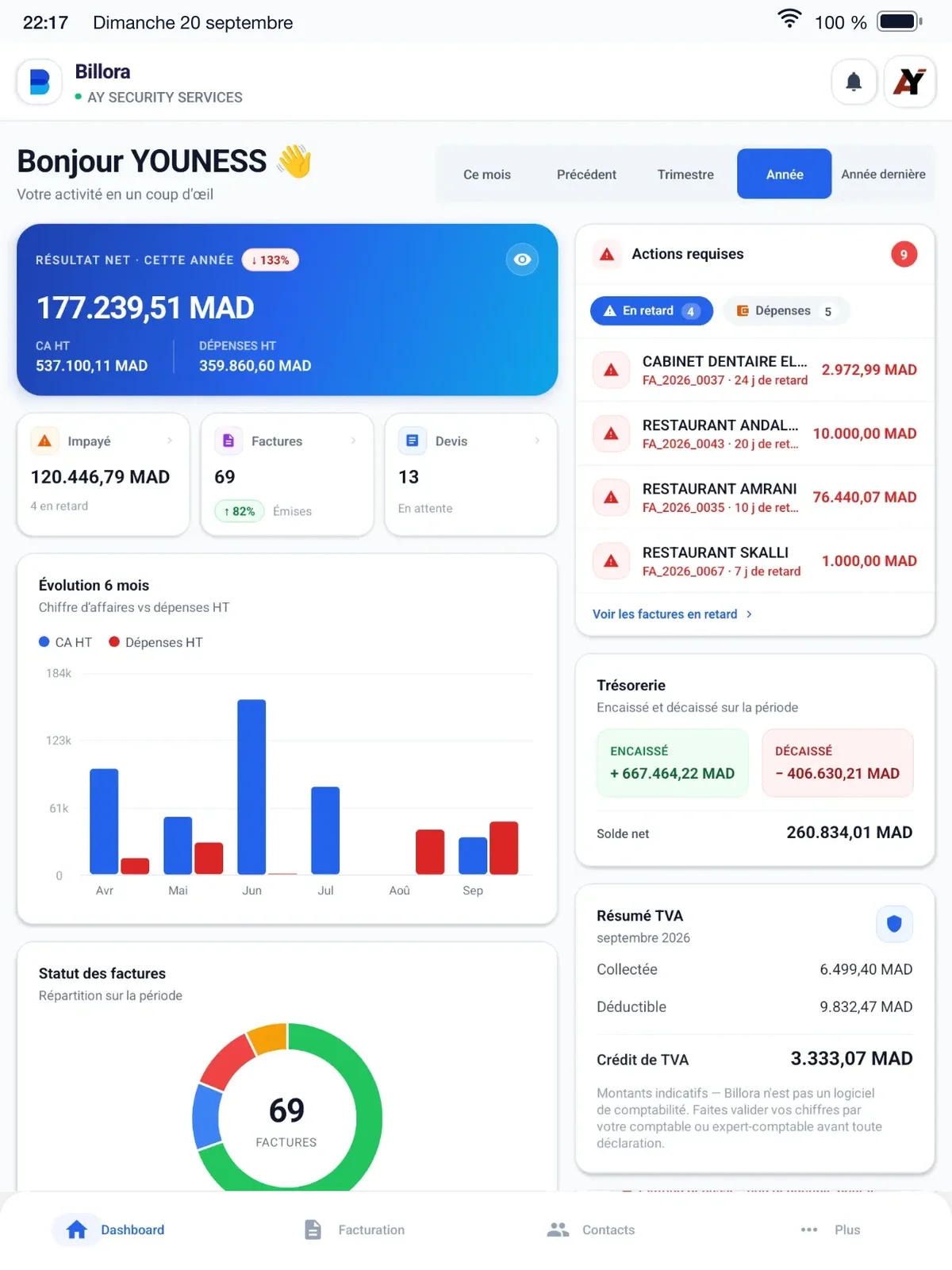Go to Dashboard via the home icon
952x1270 pixels.
[x=77, y=1230]
